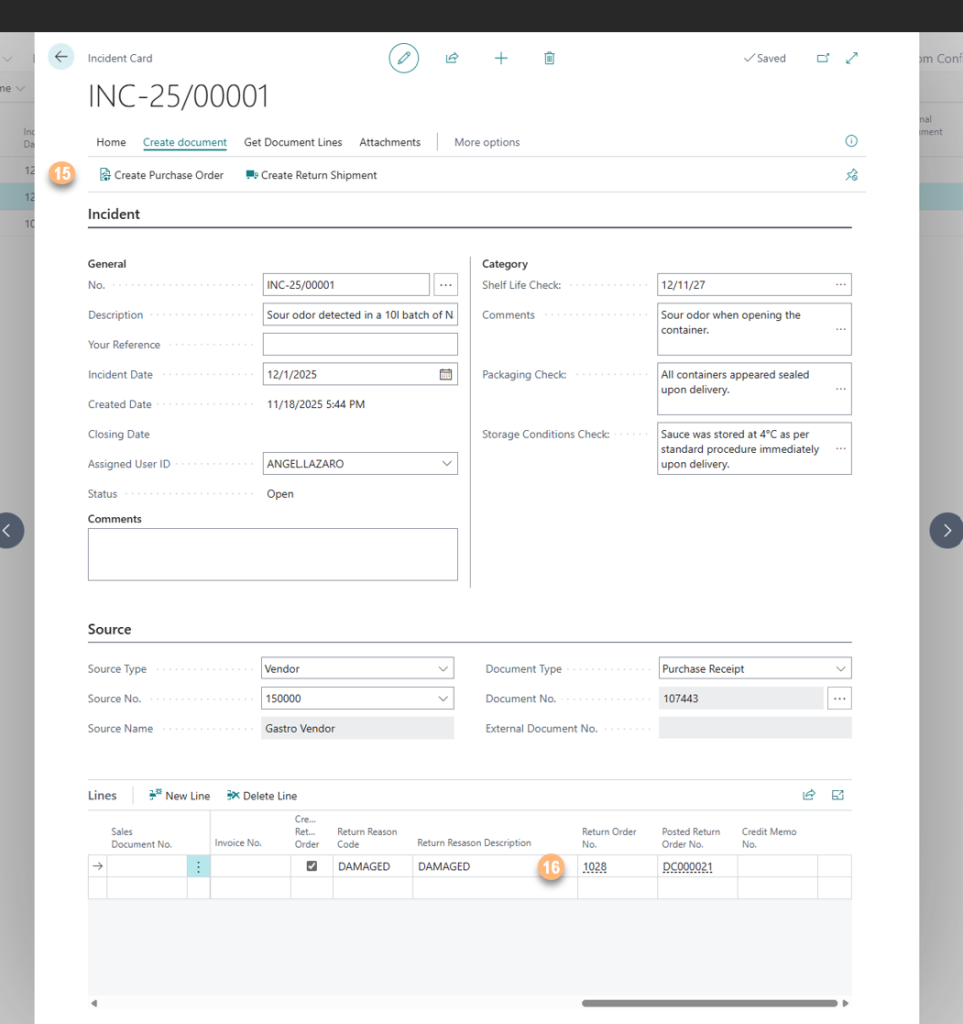Image resolution: width=963 pixels, height=1024 pixels.
Task: Go to the next record arrow
Action: click(947, 530)
